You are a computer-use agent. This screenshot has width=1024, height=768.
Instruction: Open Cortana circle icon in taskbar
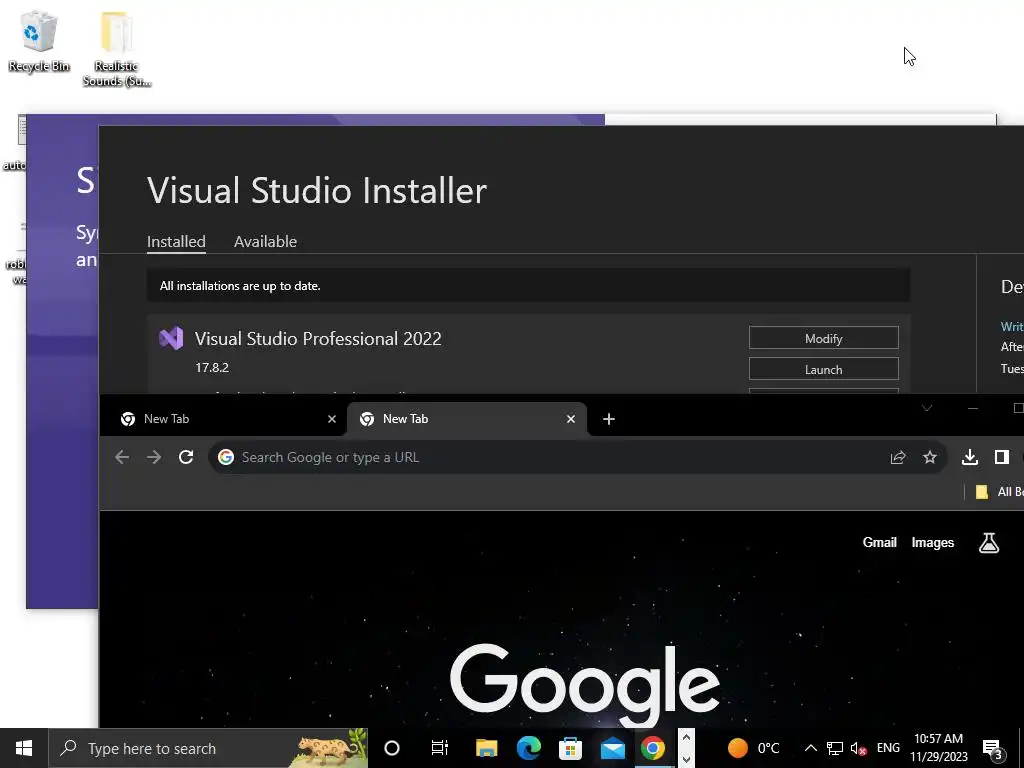tap(392, 748)
